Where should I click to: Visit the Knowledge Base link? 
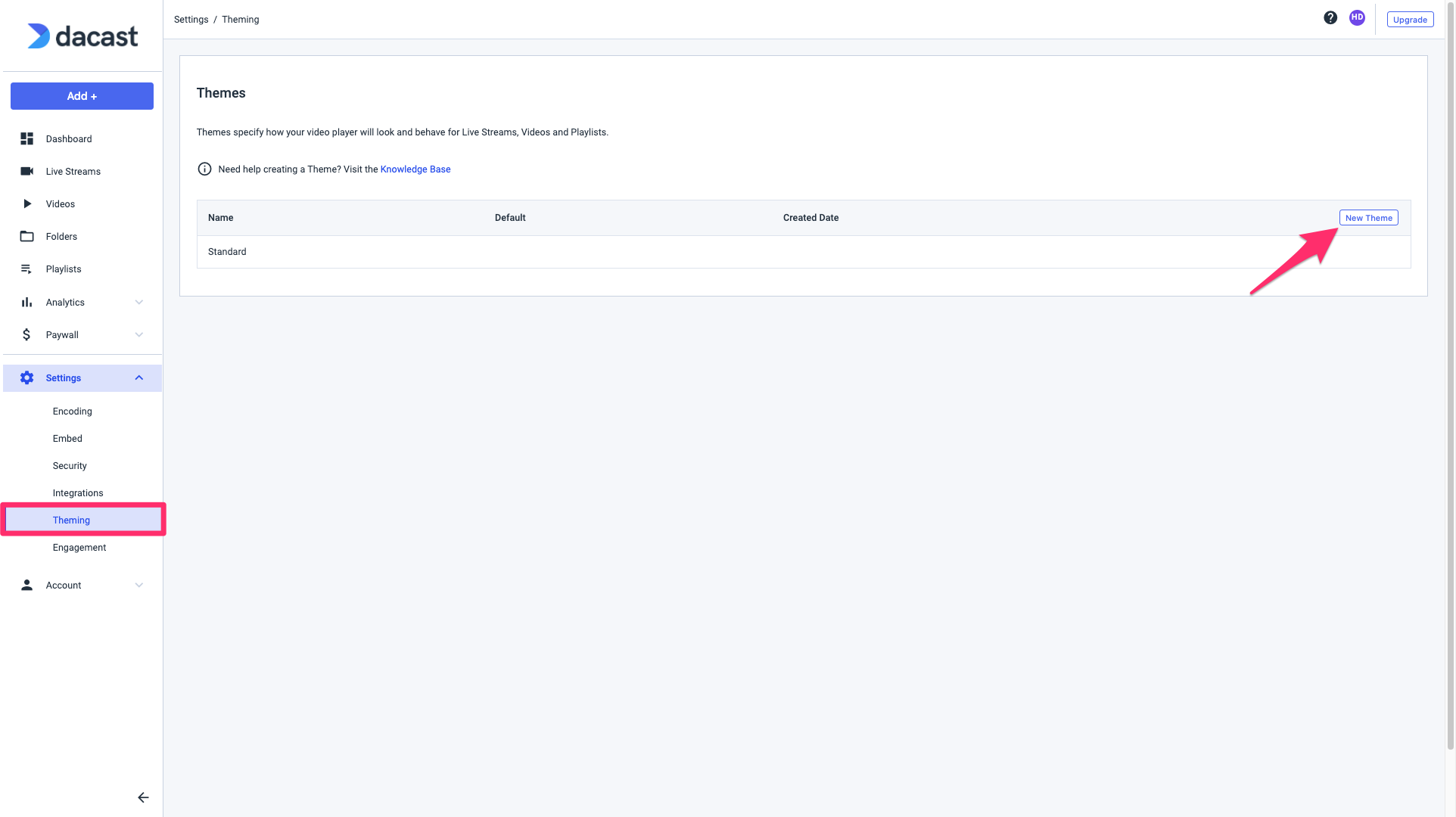pos(415,168)
